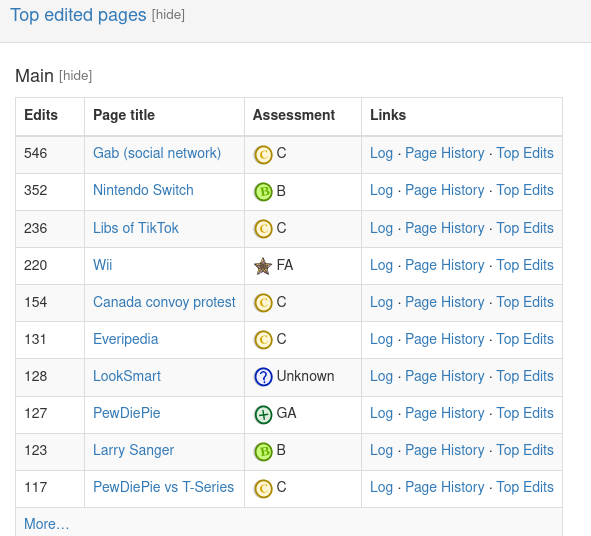This screenshot has width=591, height=536.
Task: Open Top Edits for Wii
Action: [x=525, y=265]
